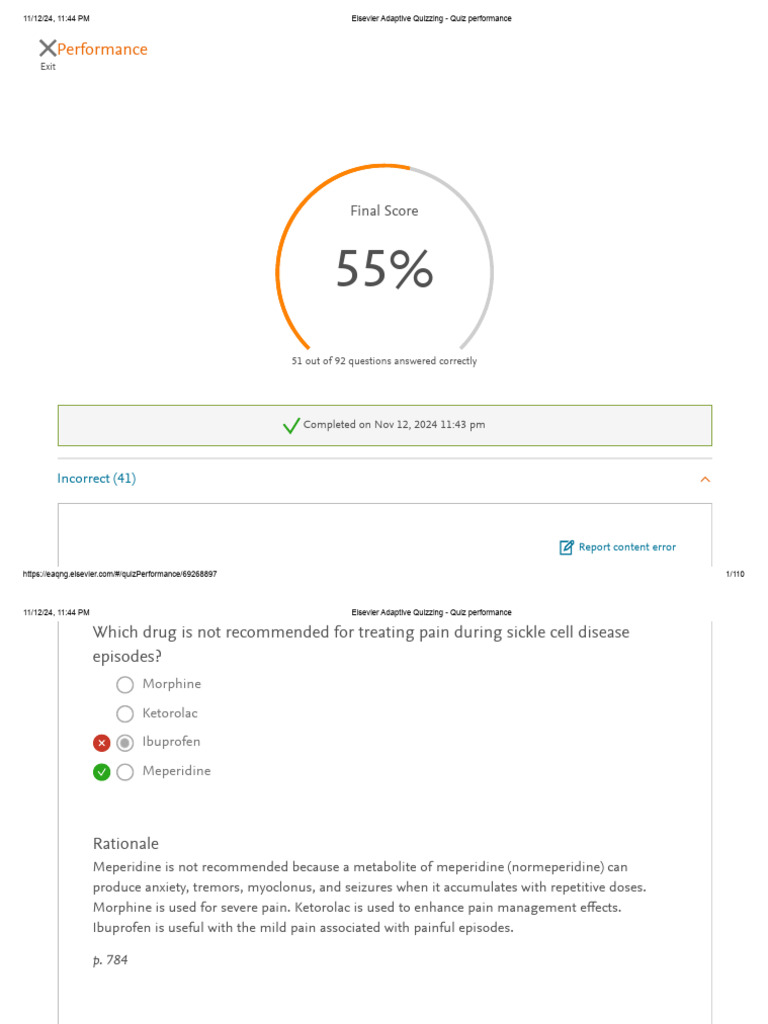
Task: Collapse the Incorrect section chevron
Action: (x=705, y=480)
